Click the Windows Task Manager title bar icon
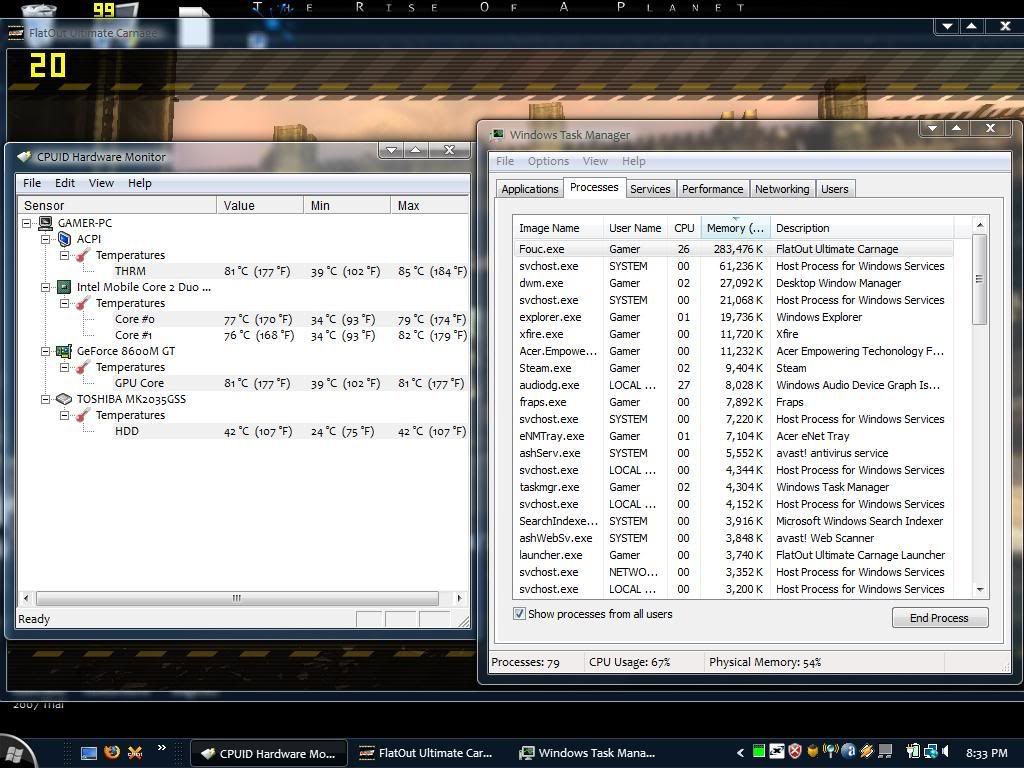The width and height of the screenshot is (1024, 768). pos(498,135)
